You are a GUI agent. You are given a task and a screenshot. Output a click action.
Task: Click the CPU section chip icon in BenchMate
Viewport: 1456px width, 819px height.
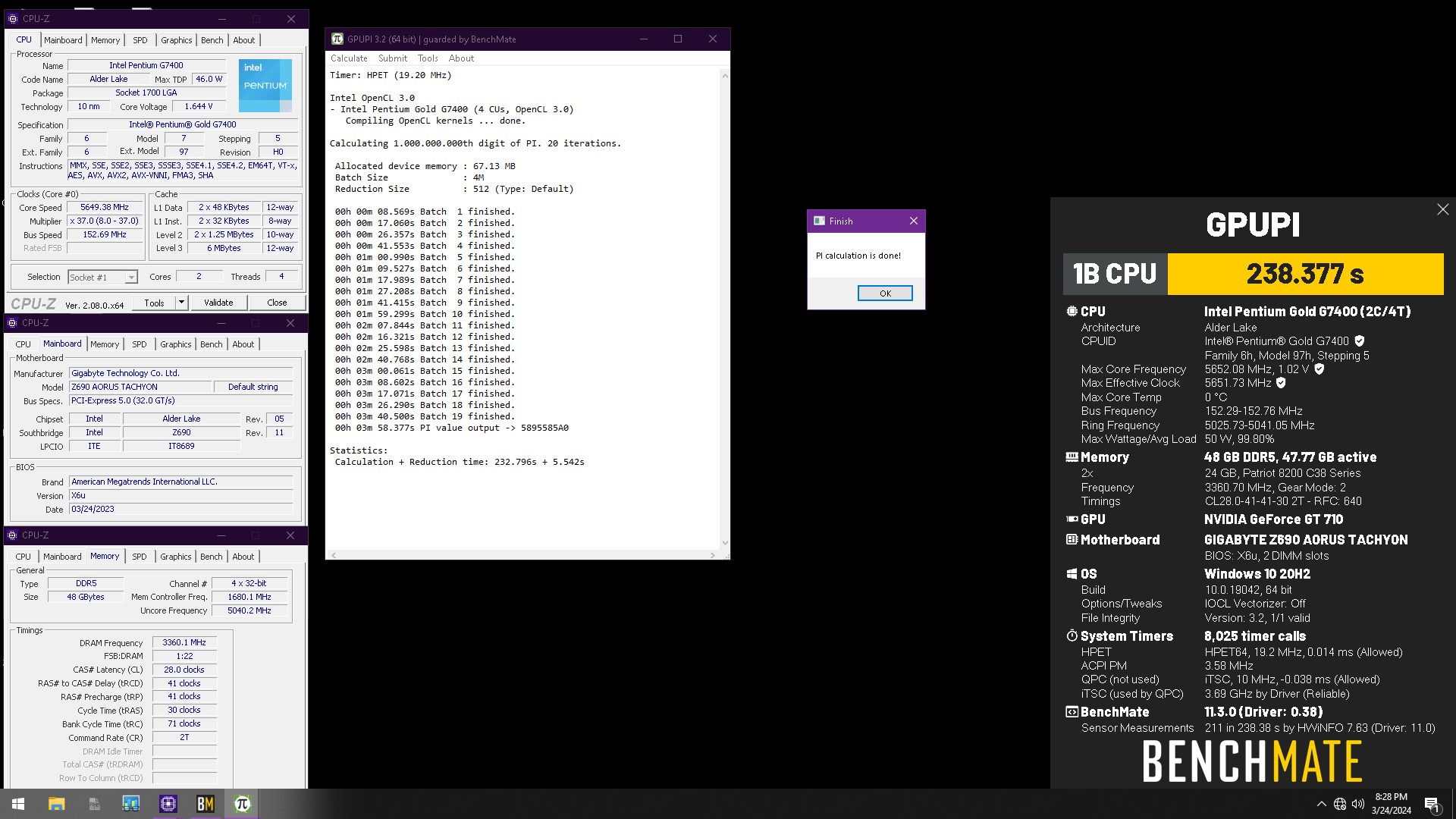[x=1072, y=311]
